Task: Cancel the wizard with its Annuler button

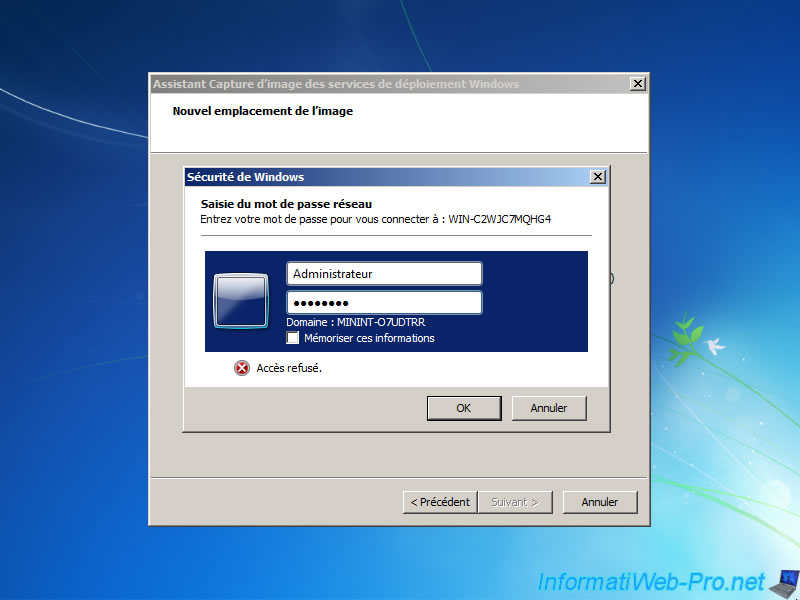Action: click(x=600, y=502)
